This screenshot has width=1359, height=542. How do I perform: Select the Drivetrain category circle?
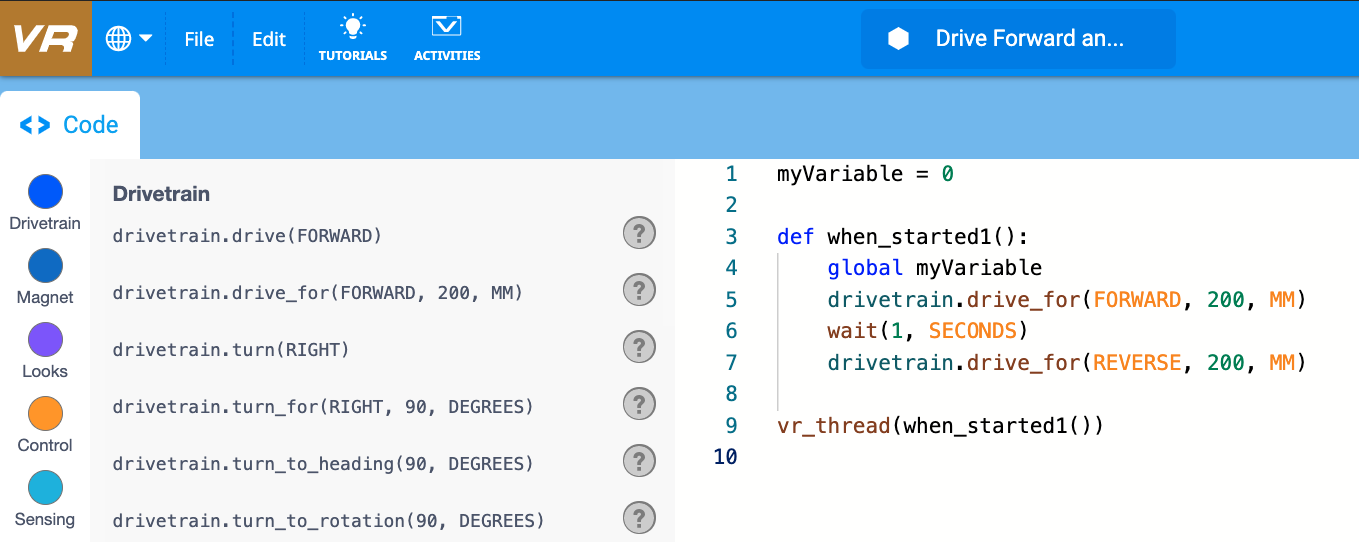[x=45, y=192]
